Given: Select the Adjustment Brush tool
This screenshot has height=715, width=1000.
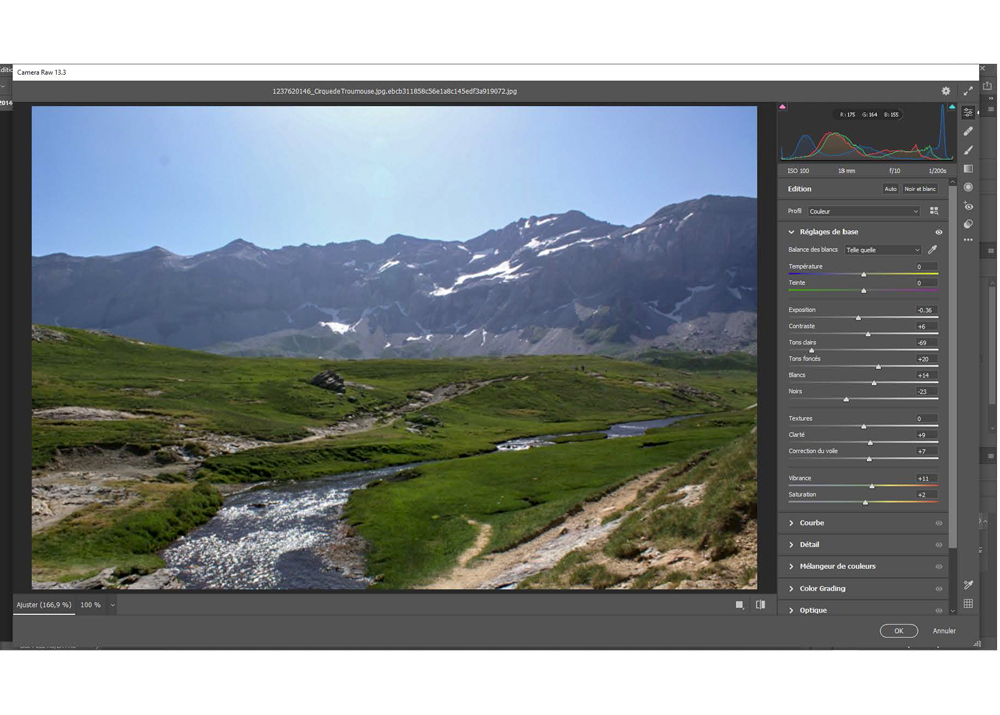Looking at the screenshot, I should (x=968, y=150).
